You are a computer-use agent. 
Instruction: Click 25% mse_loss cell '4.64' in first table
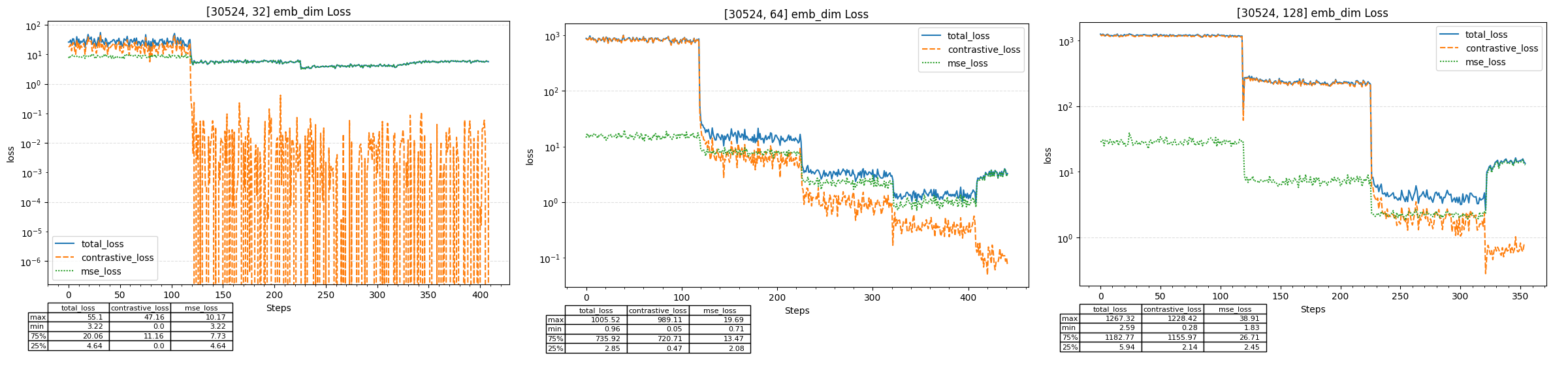pos(201,346)
